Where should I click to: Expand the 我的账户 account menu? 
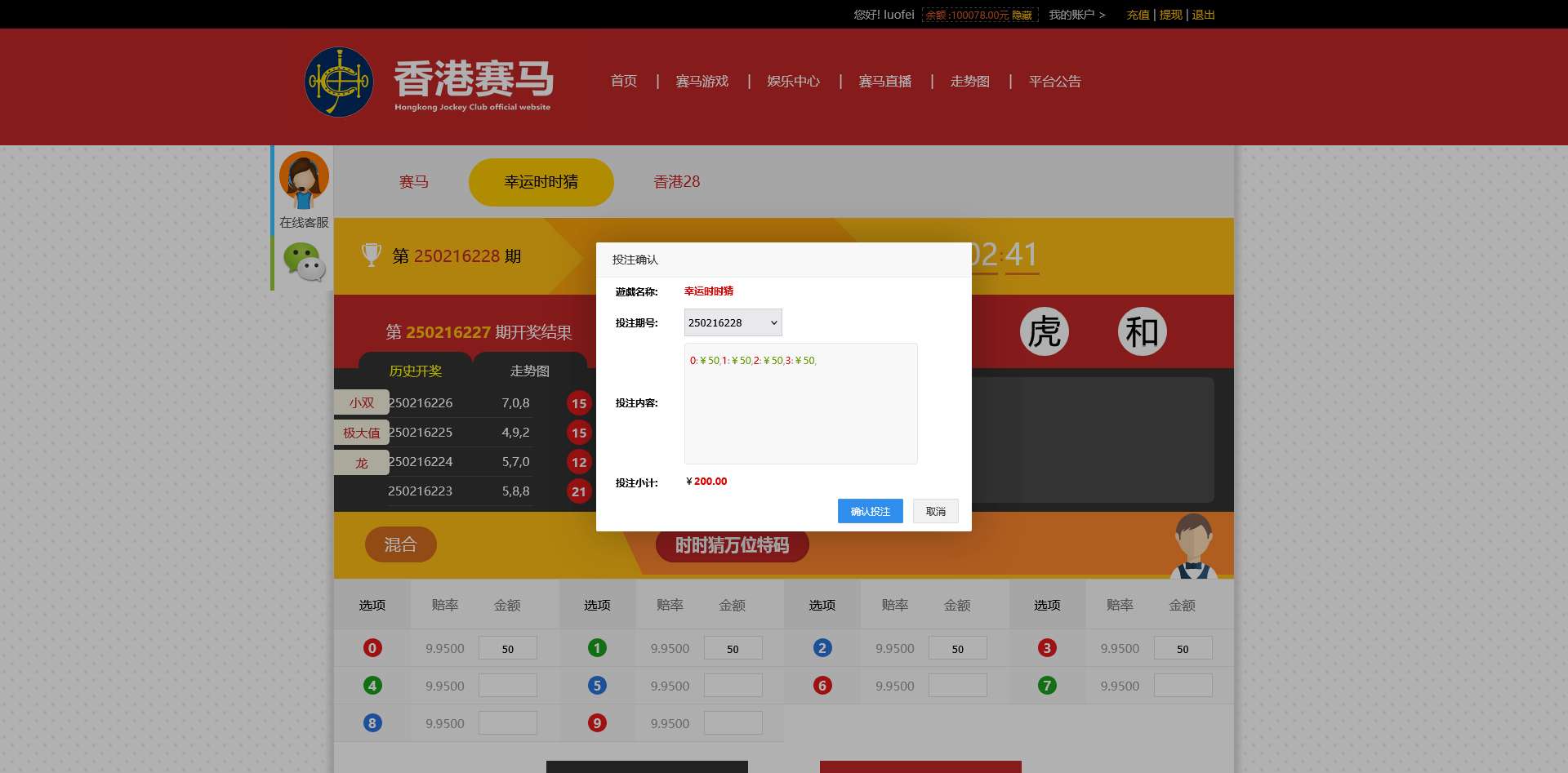pyautogui.click(x=1076, y=15)
